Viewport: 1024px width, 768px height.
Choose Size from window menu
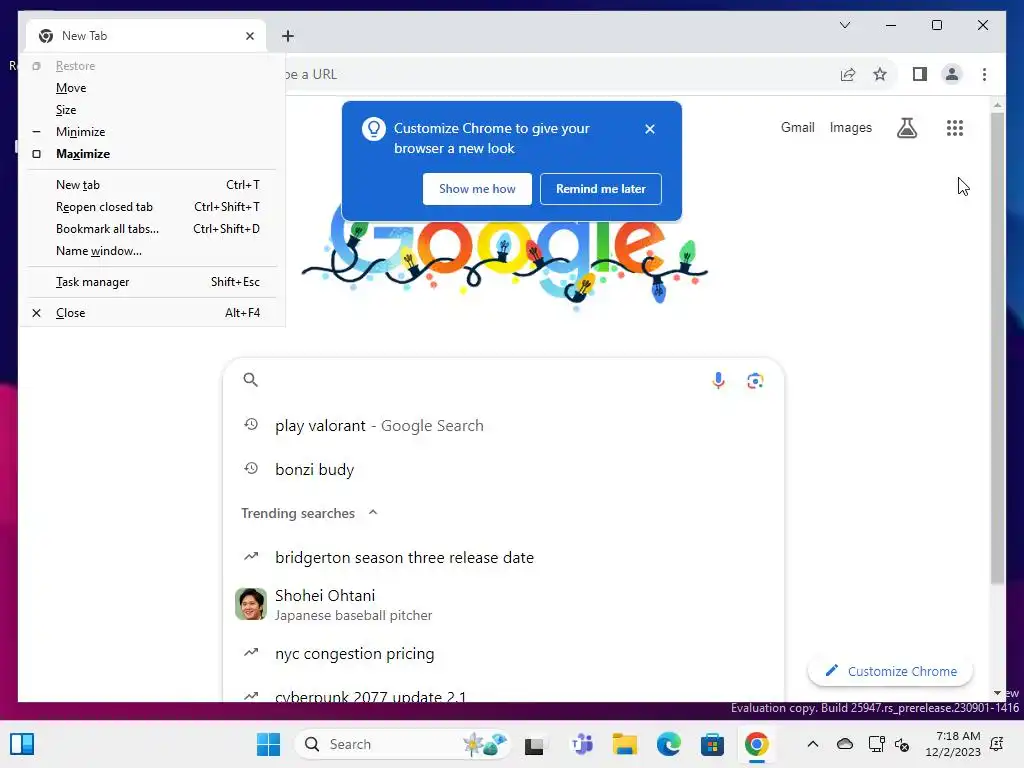tap(152, 110)
